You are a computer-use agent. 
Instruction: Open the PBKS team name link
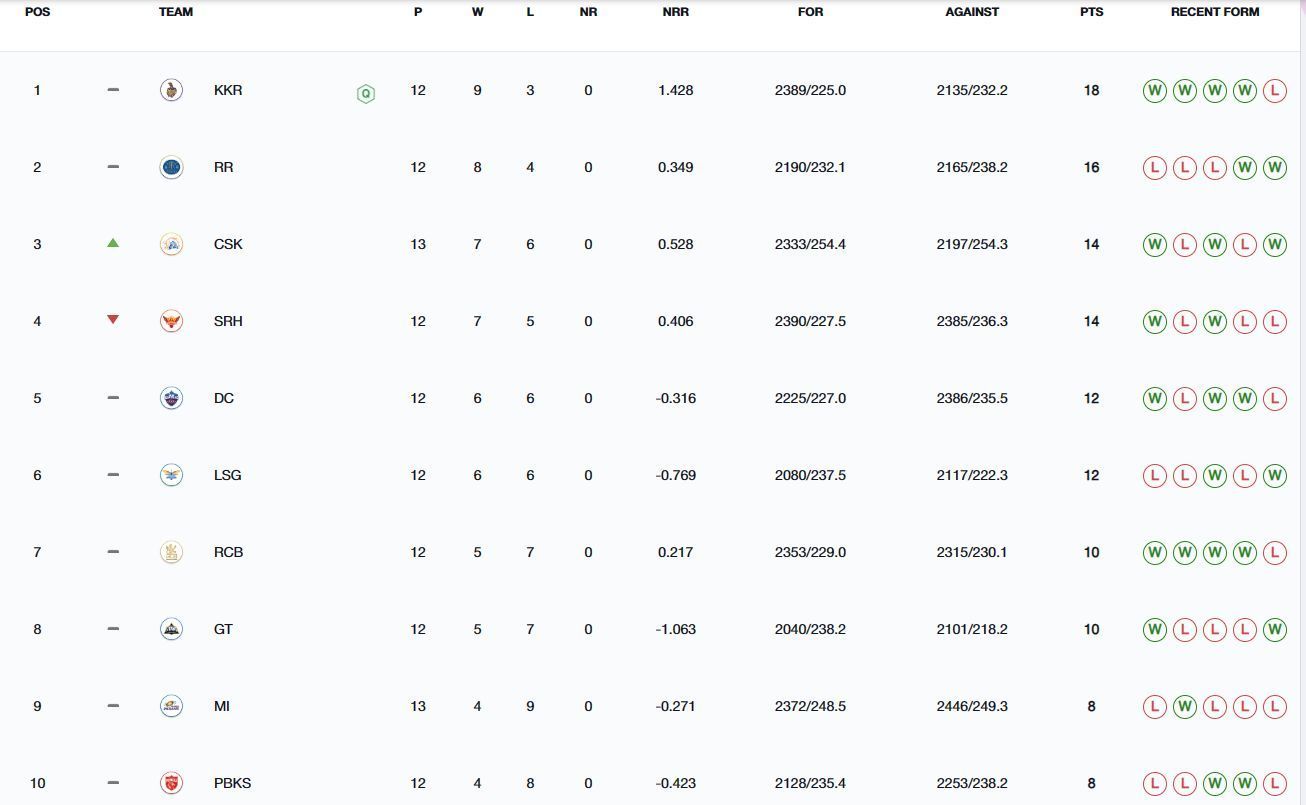click(x=232, y=783)
